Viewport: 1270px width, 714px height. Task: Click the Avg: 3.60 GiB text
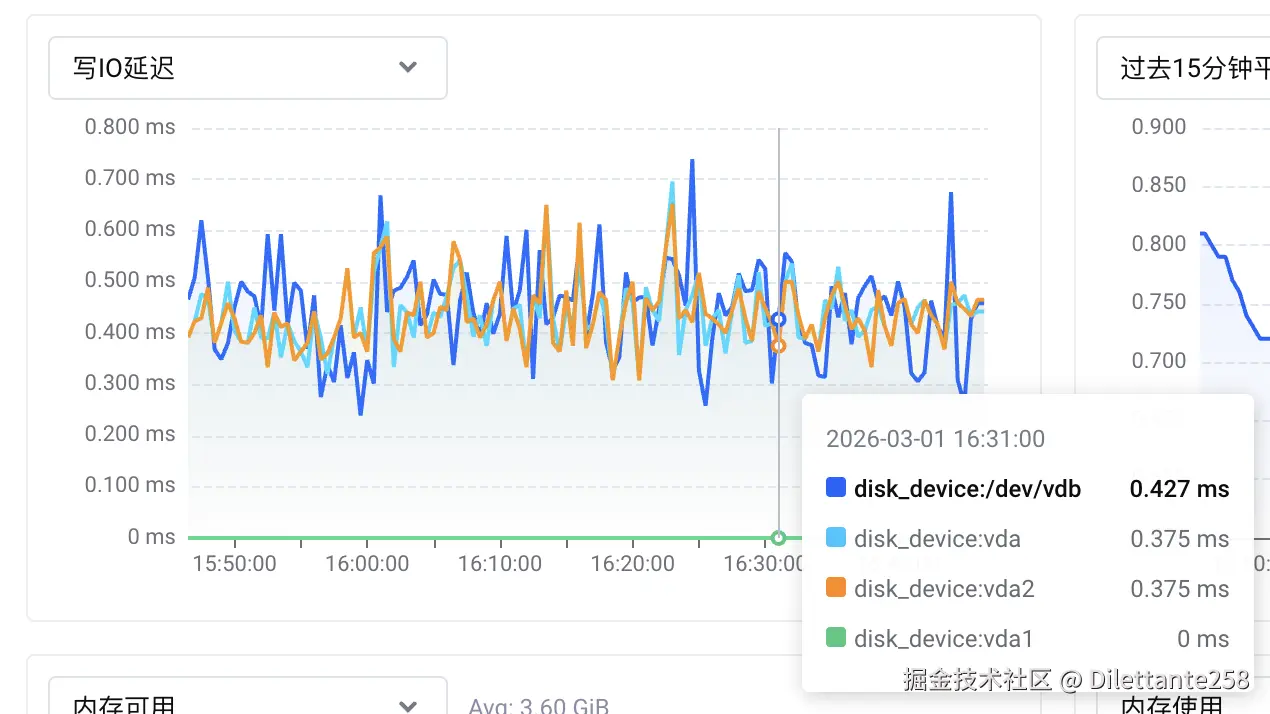[x=538, y=706]
